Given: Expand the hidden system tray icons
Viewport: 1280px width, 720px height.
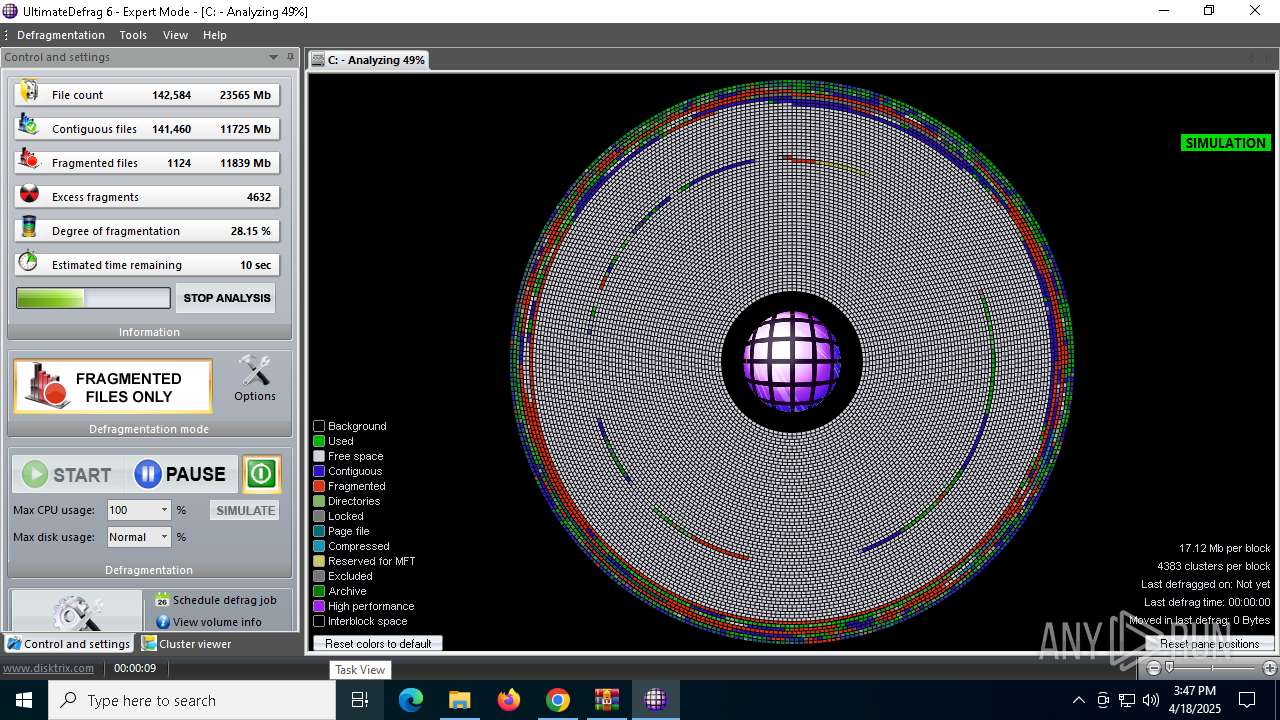Looking at the screenshot, I should click(x=1078, y=700).
